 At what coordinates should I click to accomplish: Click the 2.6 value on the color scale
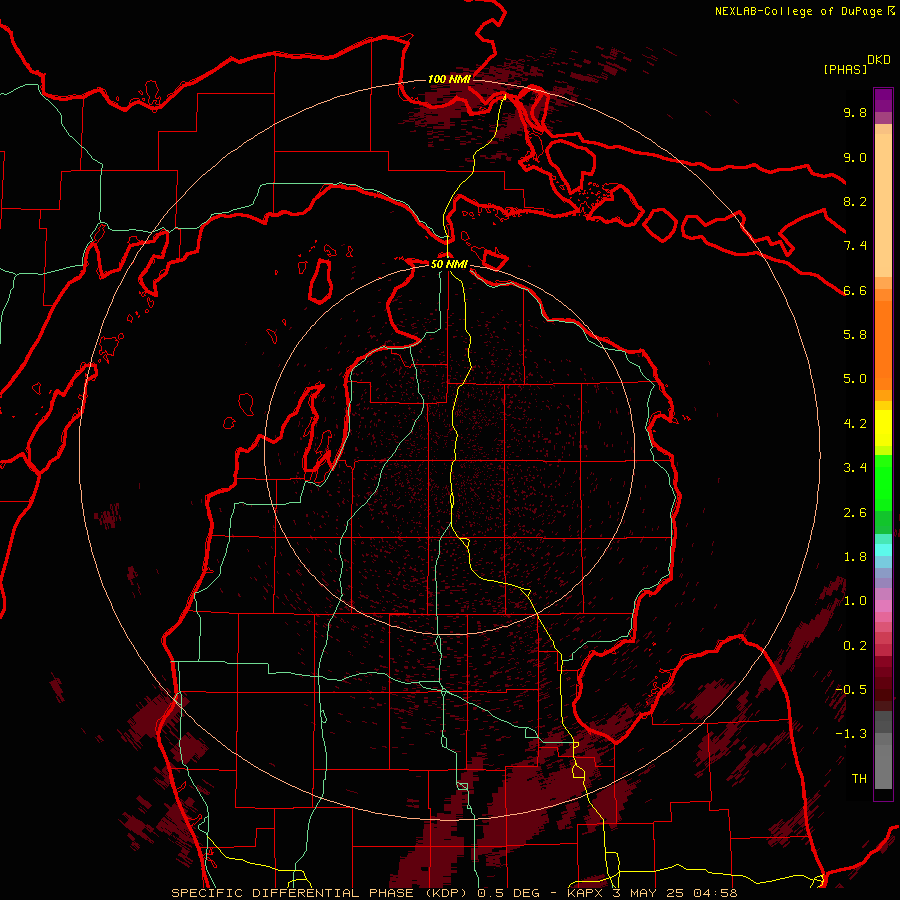click(855, 513)
